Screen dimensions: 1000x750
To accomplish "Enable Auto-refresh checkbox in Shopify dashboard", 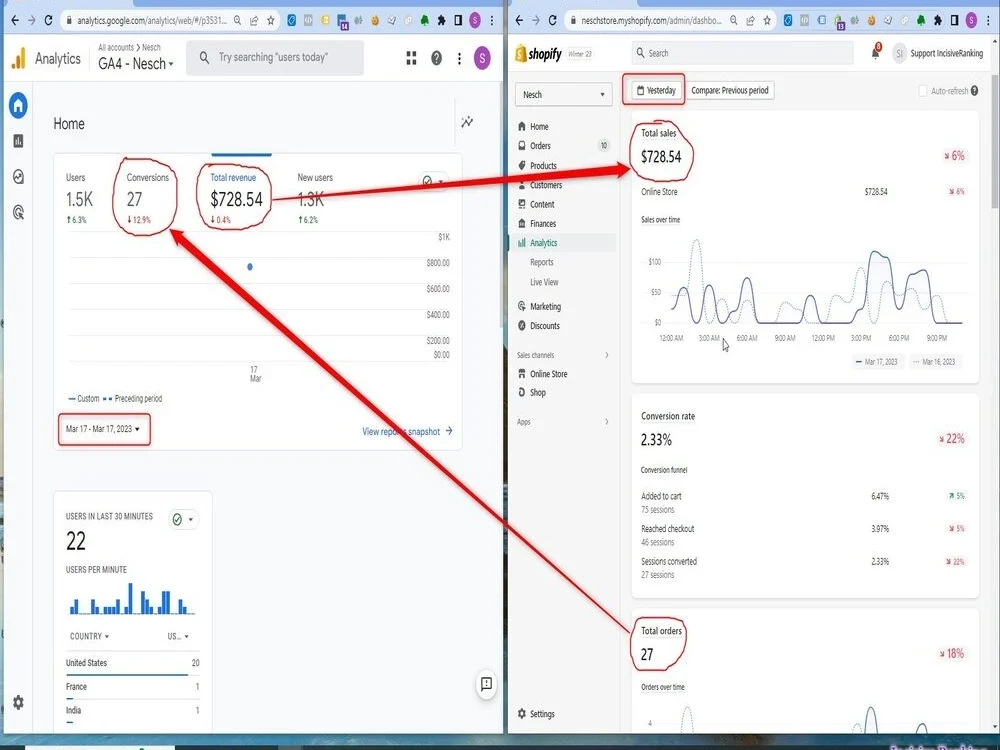I will pyautogui.click(x=922, y=91).
